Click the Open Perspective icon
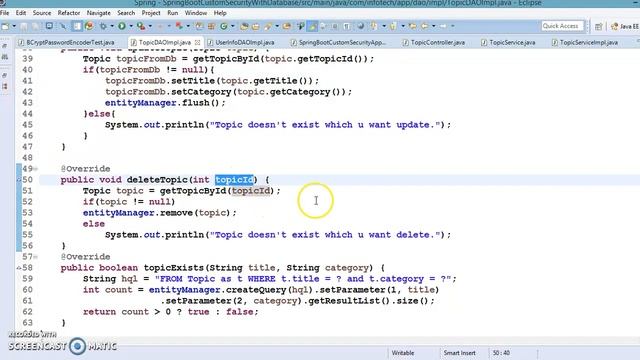Screen dimensions: 640x360 [x=598, y=27]
